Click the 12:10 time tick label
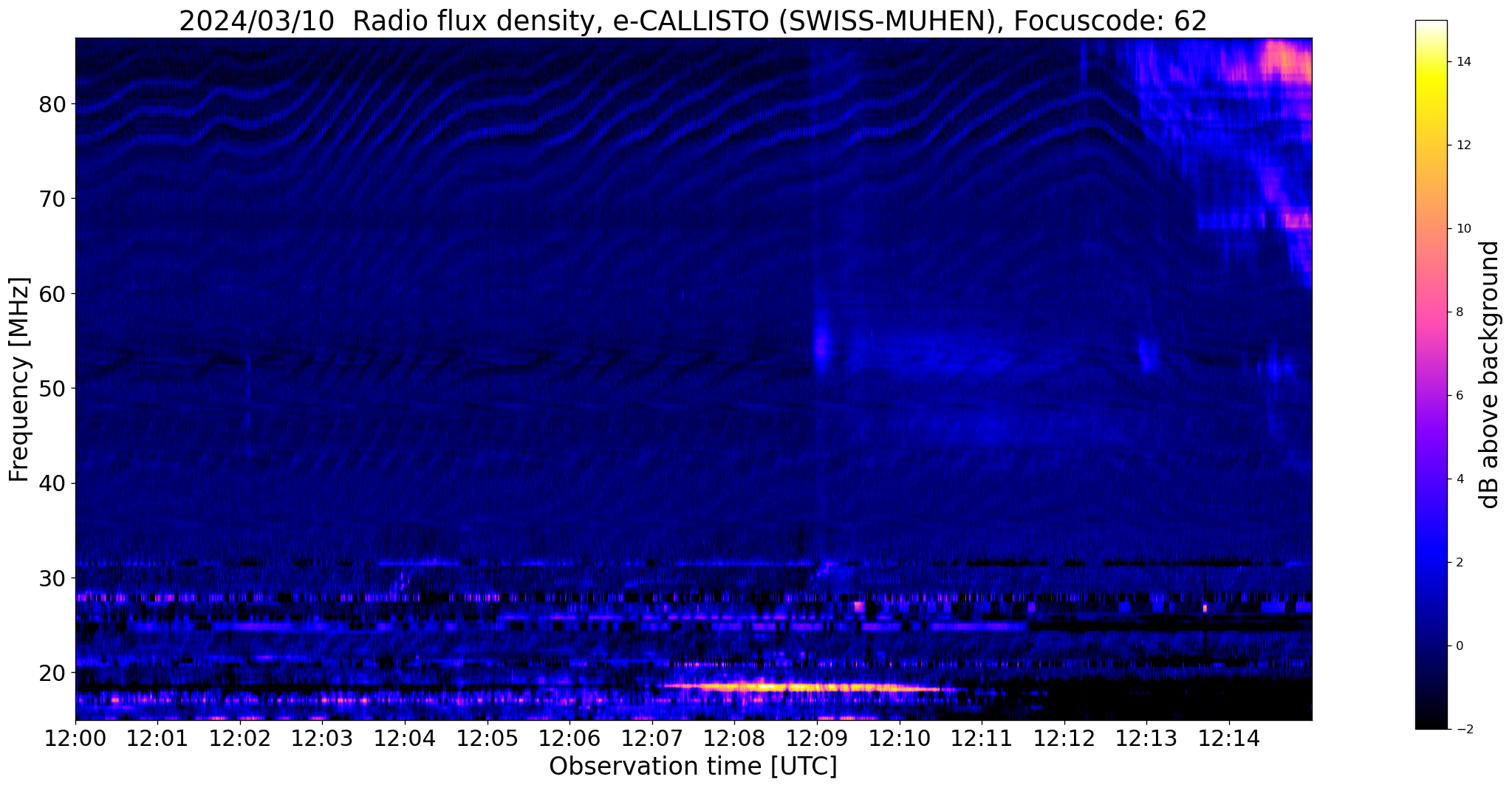Screen dimensions: 1512x788 [x=900, y=739]
